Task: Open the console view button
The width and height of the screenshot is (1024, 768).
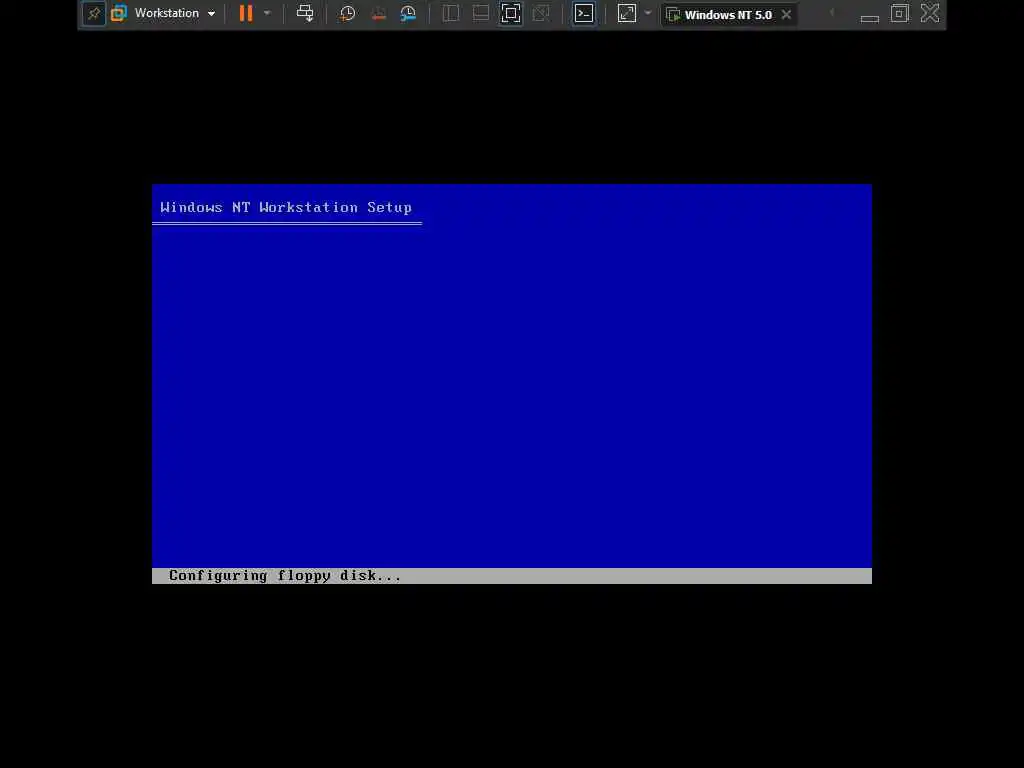Action: coord(584,14)
